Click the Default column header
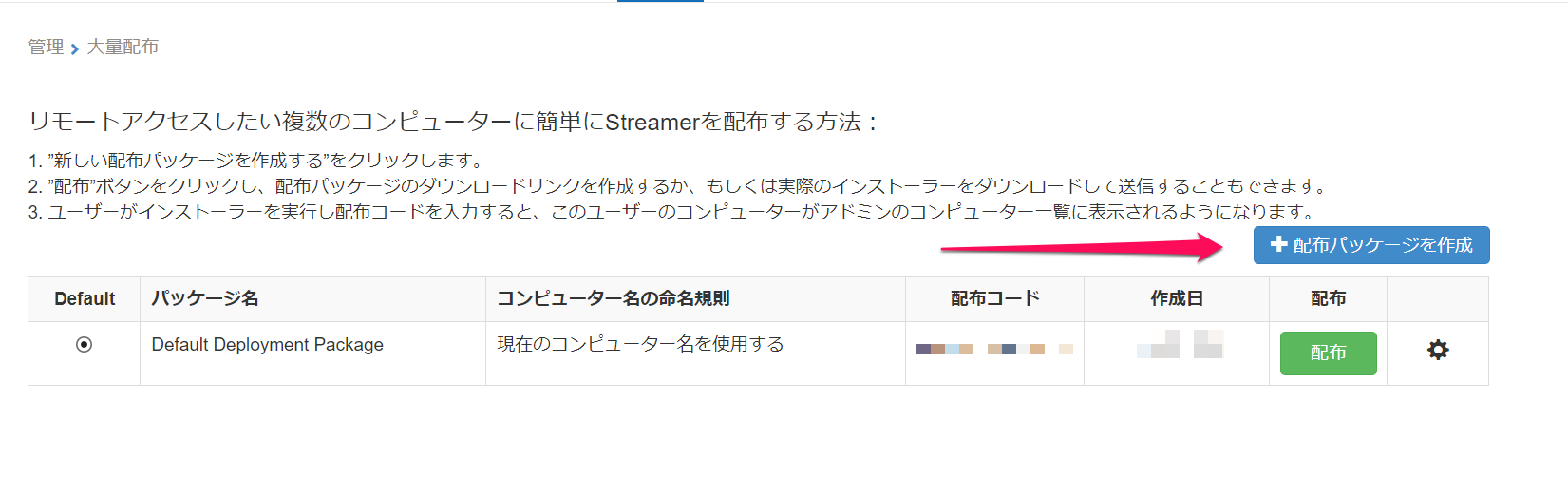The width and height of the screenshot is (1568, 477). tap(85, 298)
